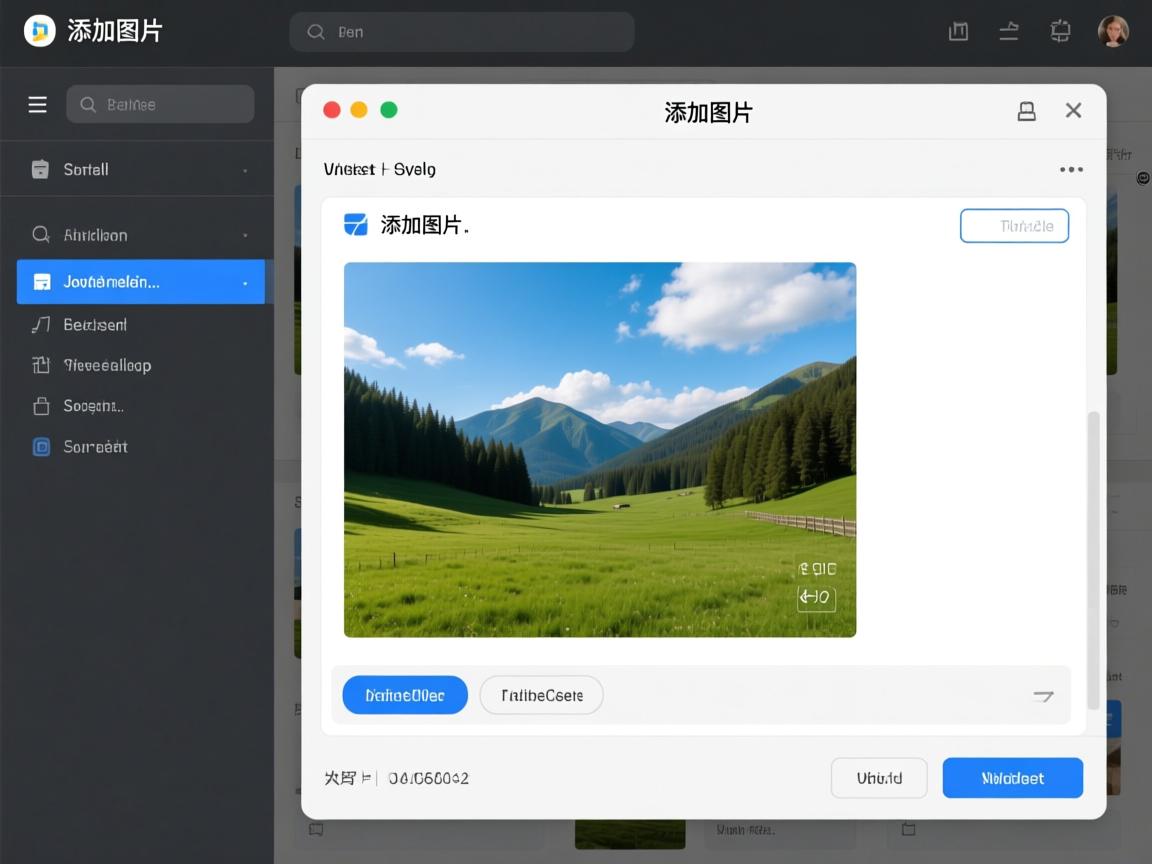The height and width of the screenshot is (864, 1152).
Task: Click the share icon beside the sidebar list
Action: [x=40, y=365]
